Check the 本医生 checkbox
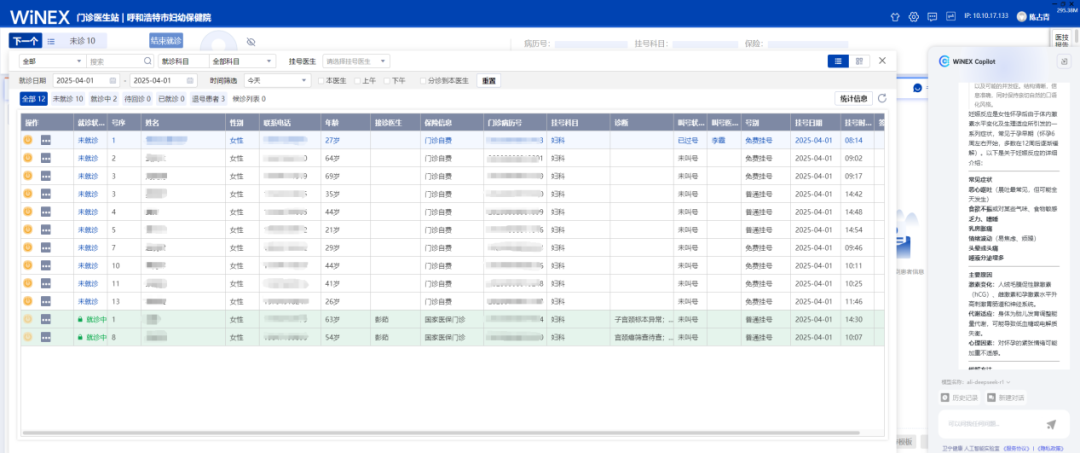This screenshot has height=453, width=1080. pyautogui.click(x=320, y=80)
